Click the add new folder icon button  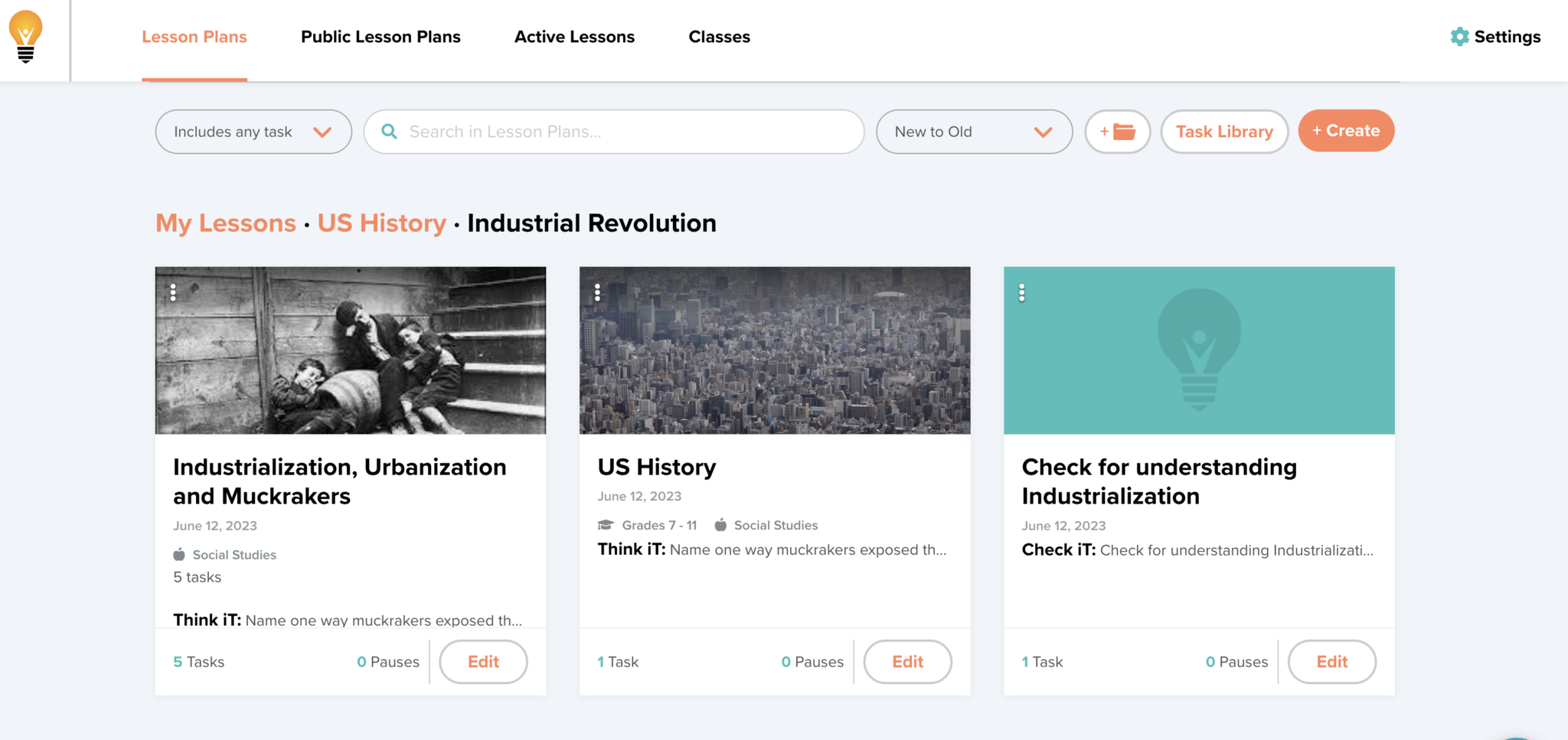coord(1117,132)
